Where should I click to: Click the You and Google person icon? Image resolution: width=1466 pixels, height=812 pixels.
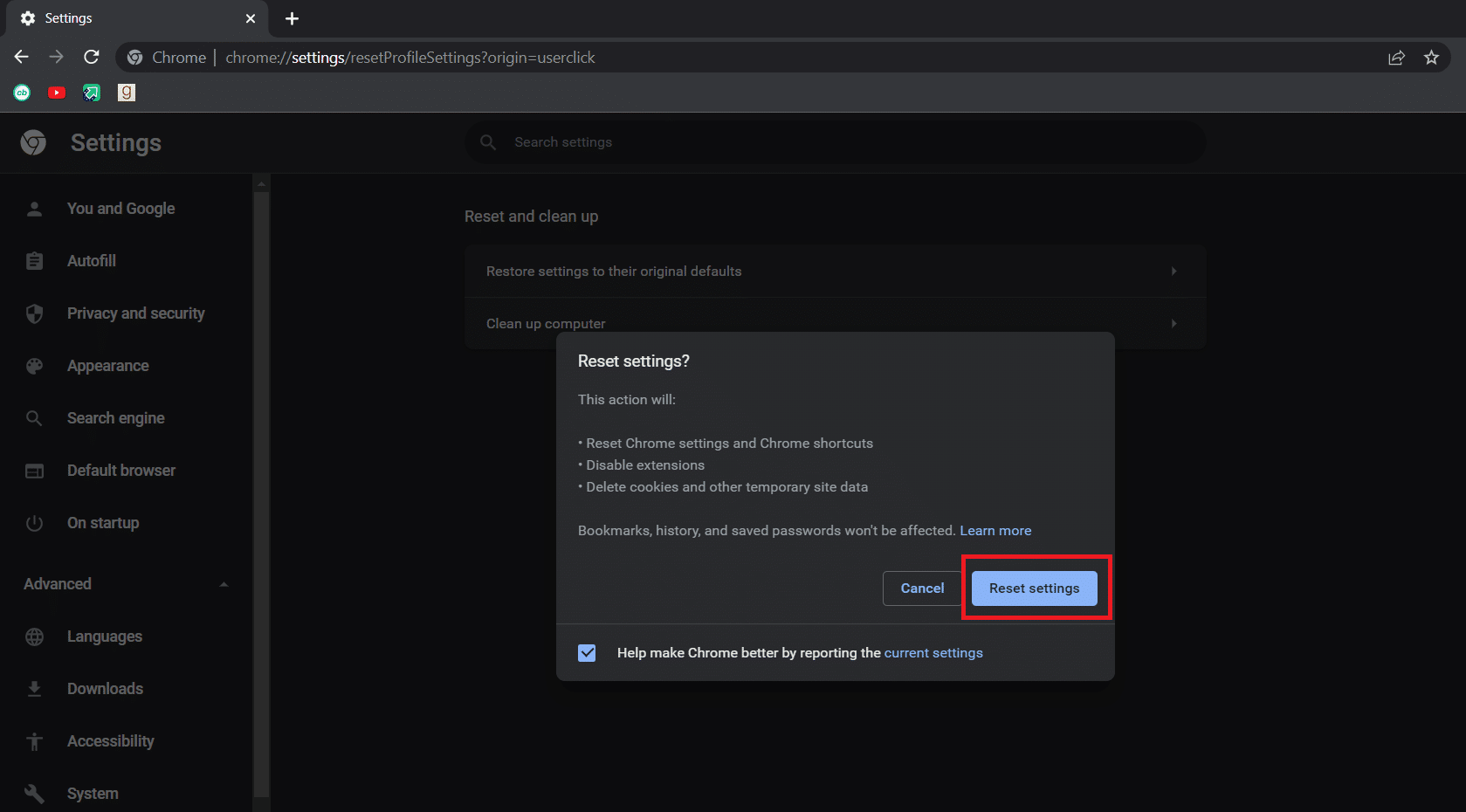[34, 209]
